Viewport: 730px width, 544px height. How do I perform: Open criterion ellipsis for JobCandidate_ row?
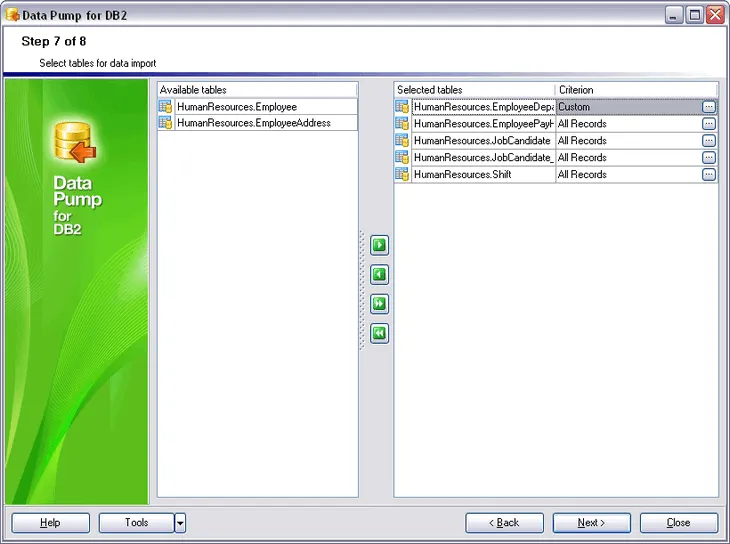click(709, 157)
